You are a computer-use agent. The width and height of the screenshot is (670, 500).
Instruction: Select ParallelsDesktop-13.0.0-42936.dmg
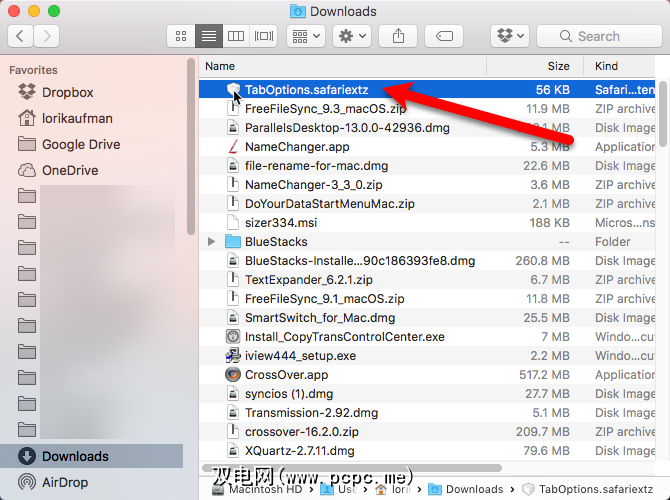point(427,128)
